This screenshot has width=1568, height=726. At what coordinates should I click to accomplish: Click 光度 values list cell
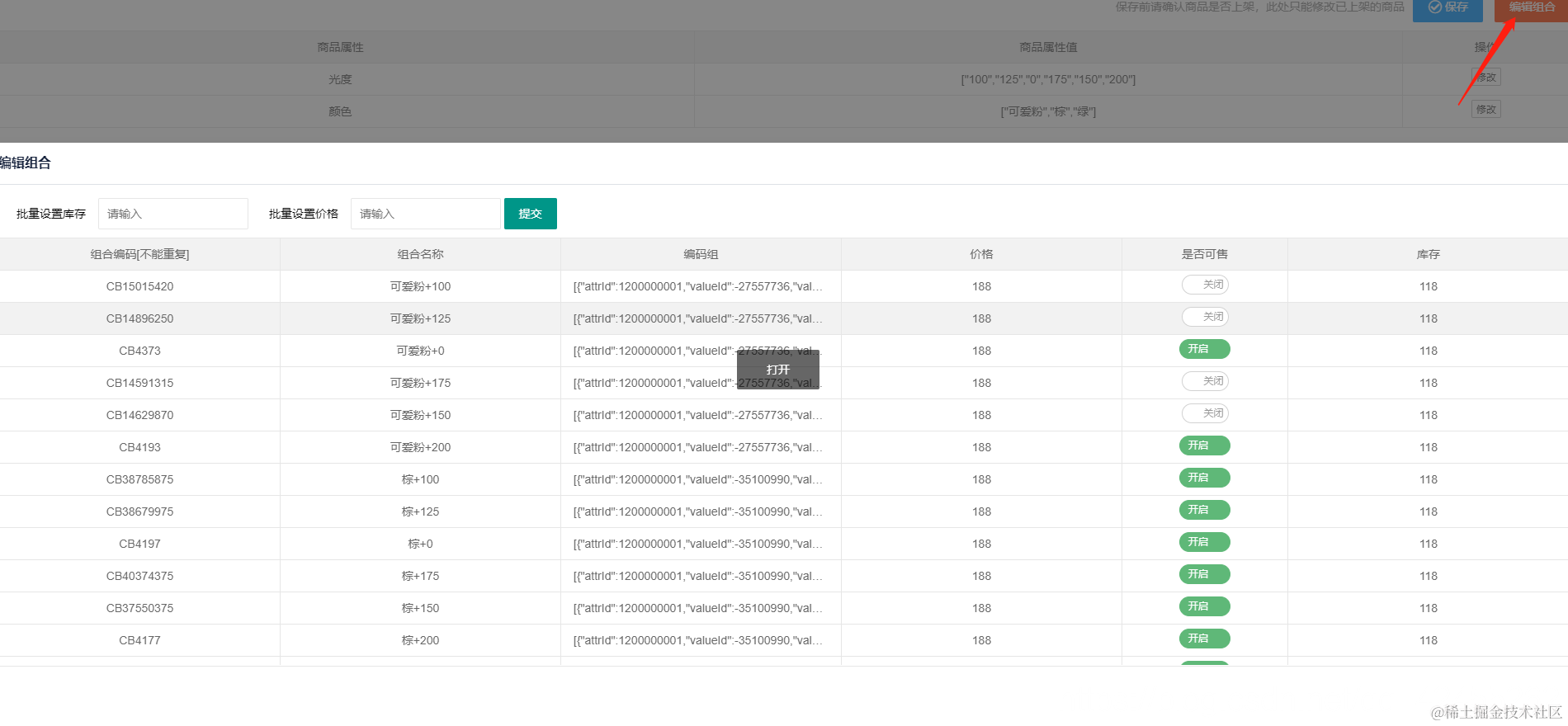pos(1048,79)
